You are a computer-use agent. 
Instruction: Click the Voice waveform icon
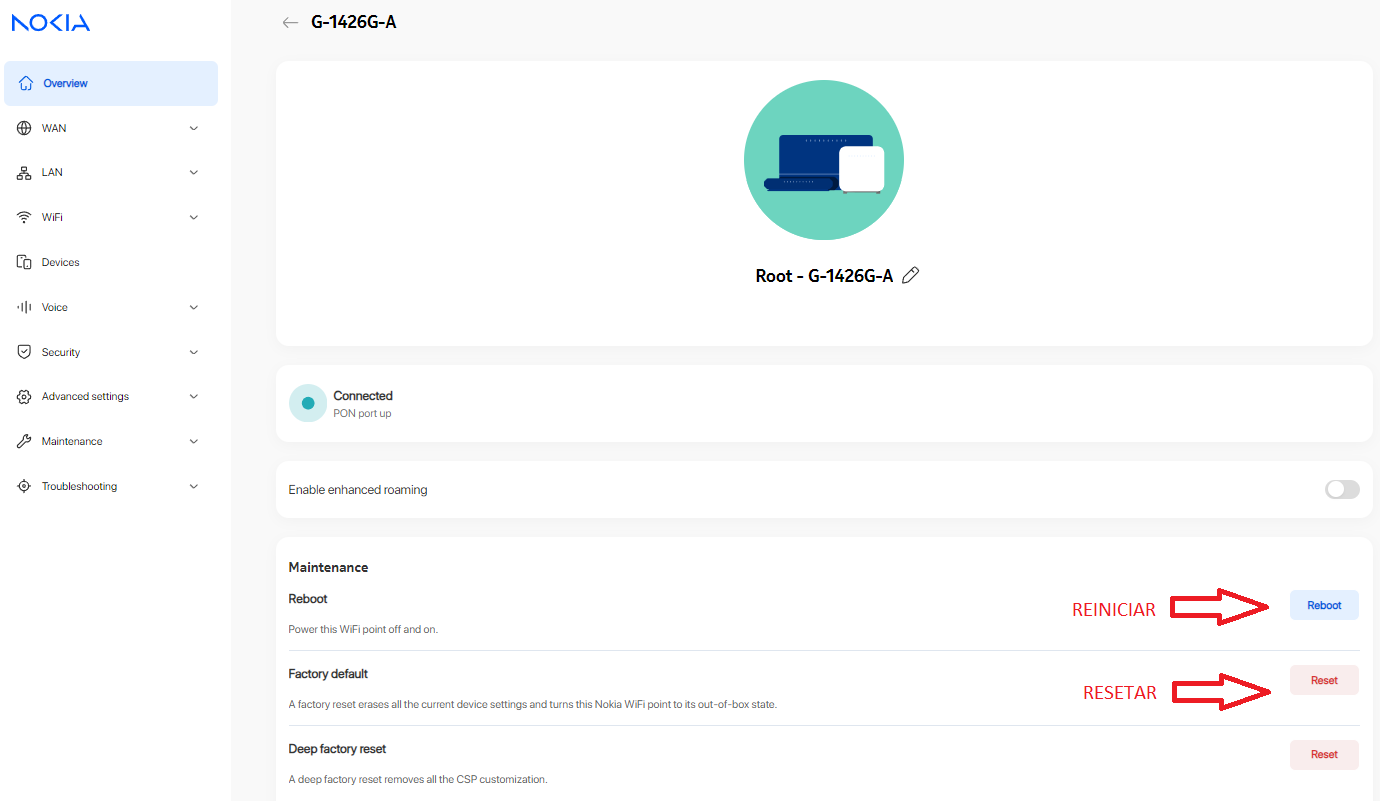pos(24,307)
